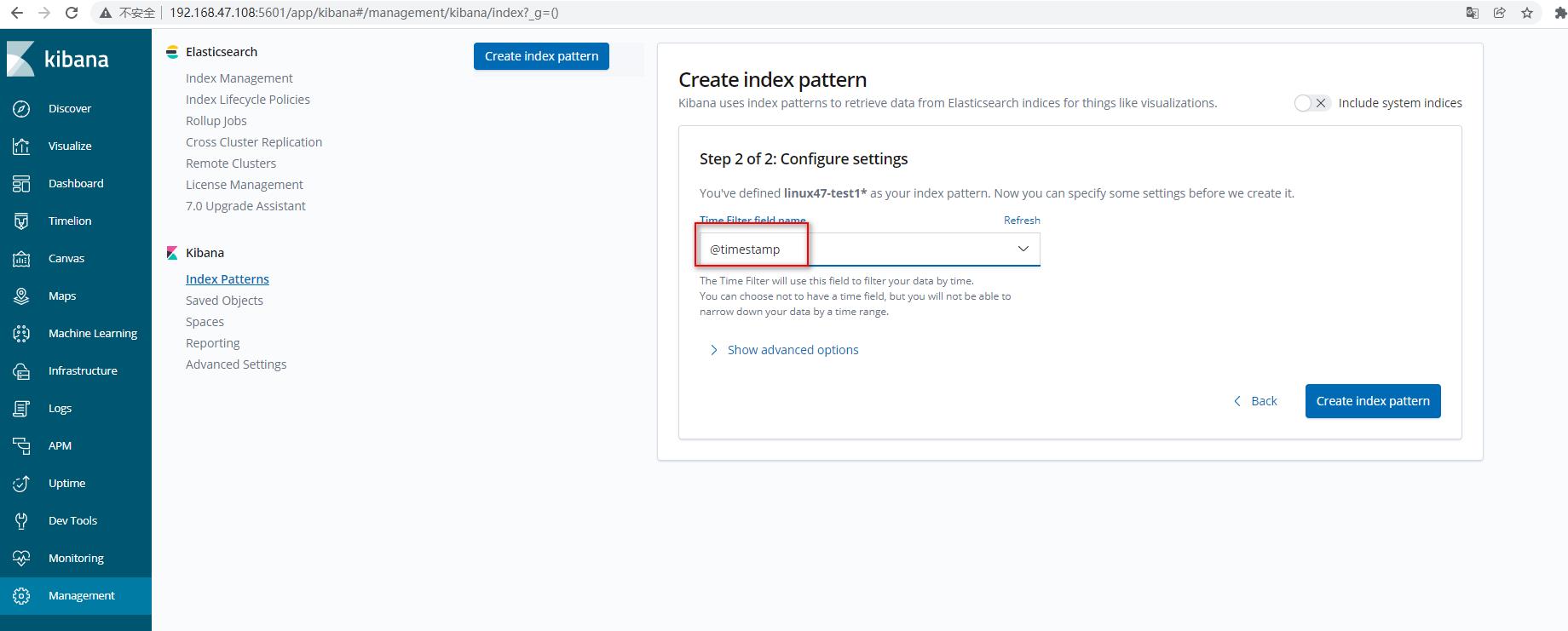Screen dimensions: 1568x631
Task: Click the browser share icon
Action: [1499, 13]
